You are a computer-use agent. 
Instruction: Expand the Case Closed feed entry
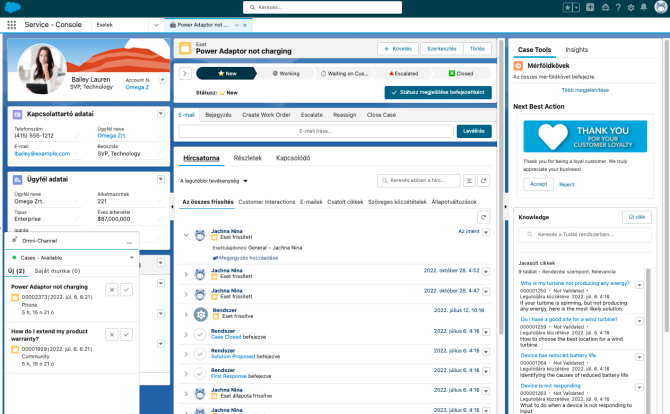pos(185,337)
